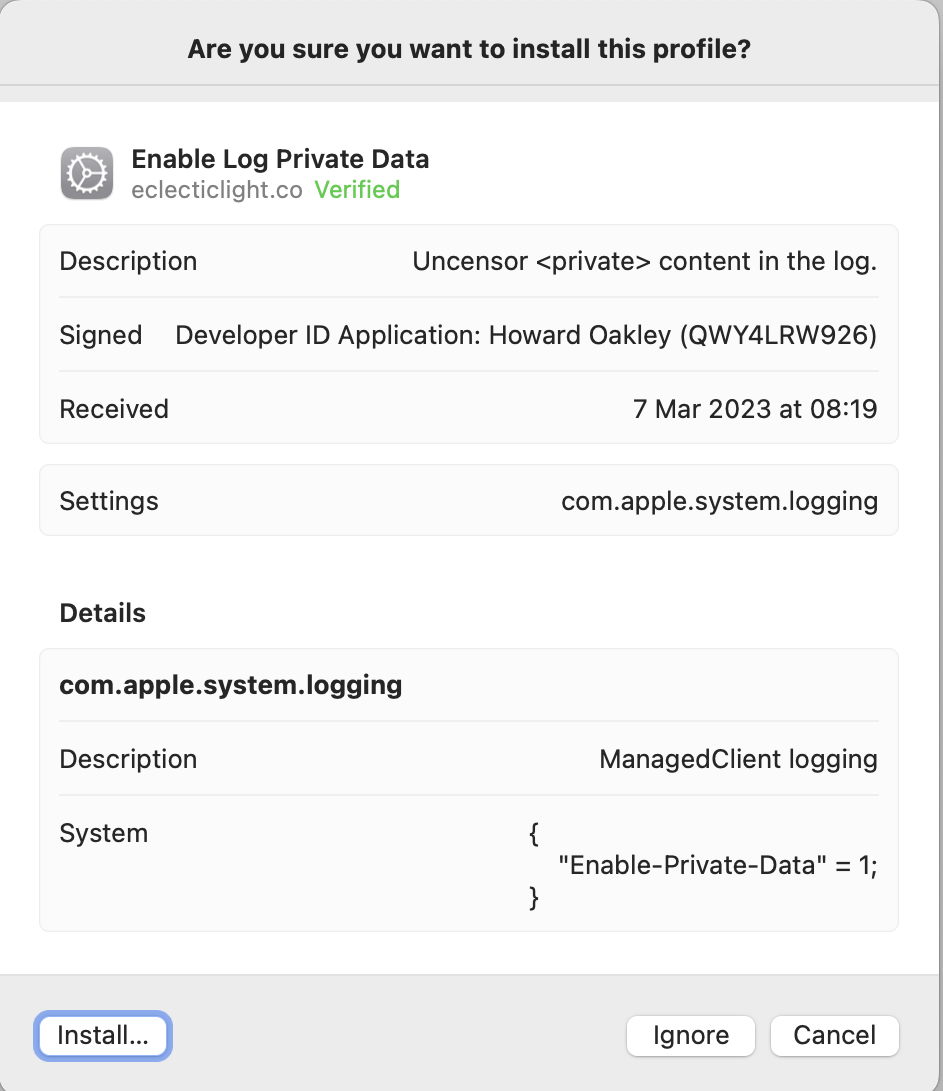Click the com.apple.system.logging settings value

click(x=719, y=500)
